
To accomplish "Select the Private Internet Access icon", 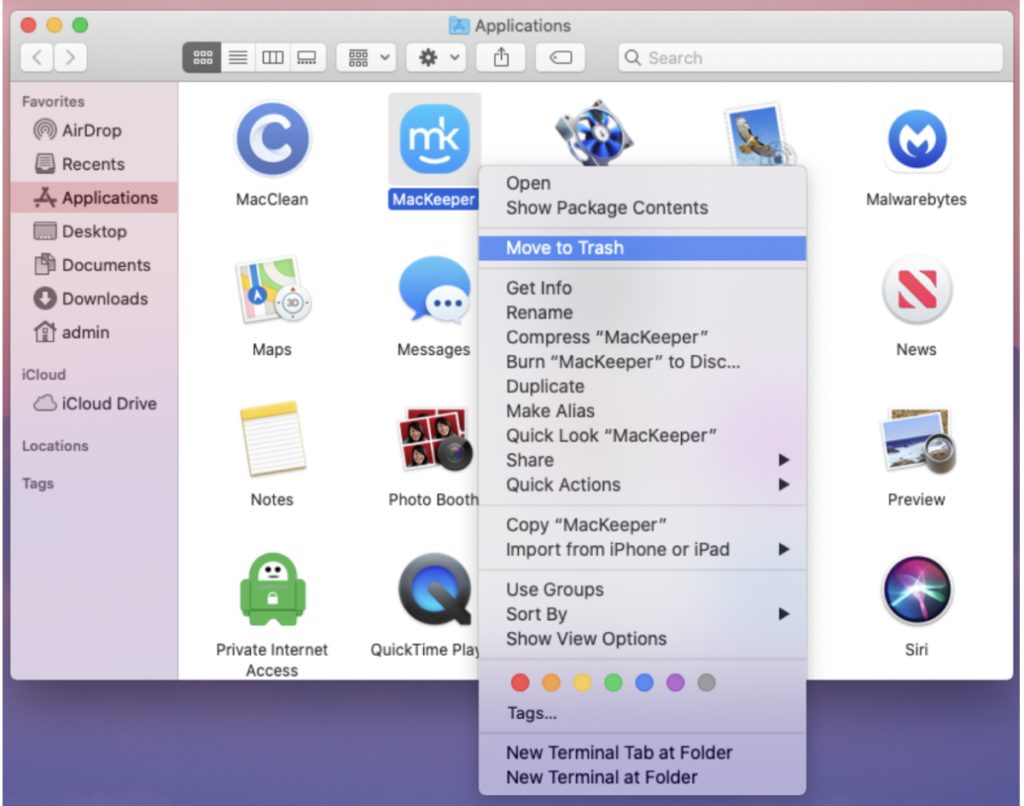I will click(272, 590).
